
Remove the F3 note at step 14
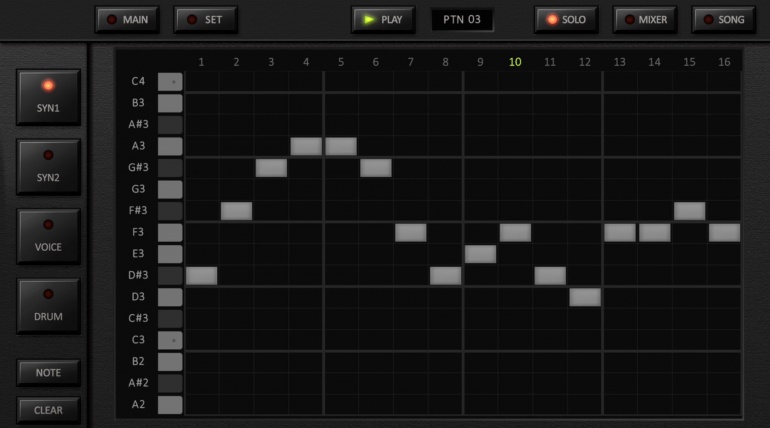(655, 233)
